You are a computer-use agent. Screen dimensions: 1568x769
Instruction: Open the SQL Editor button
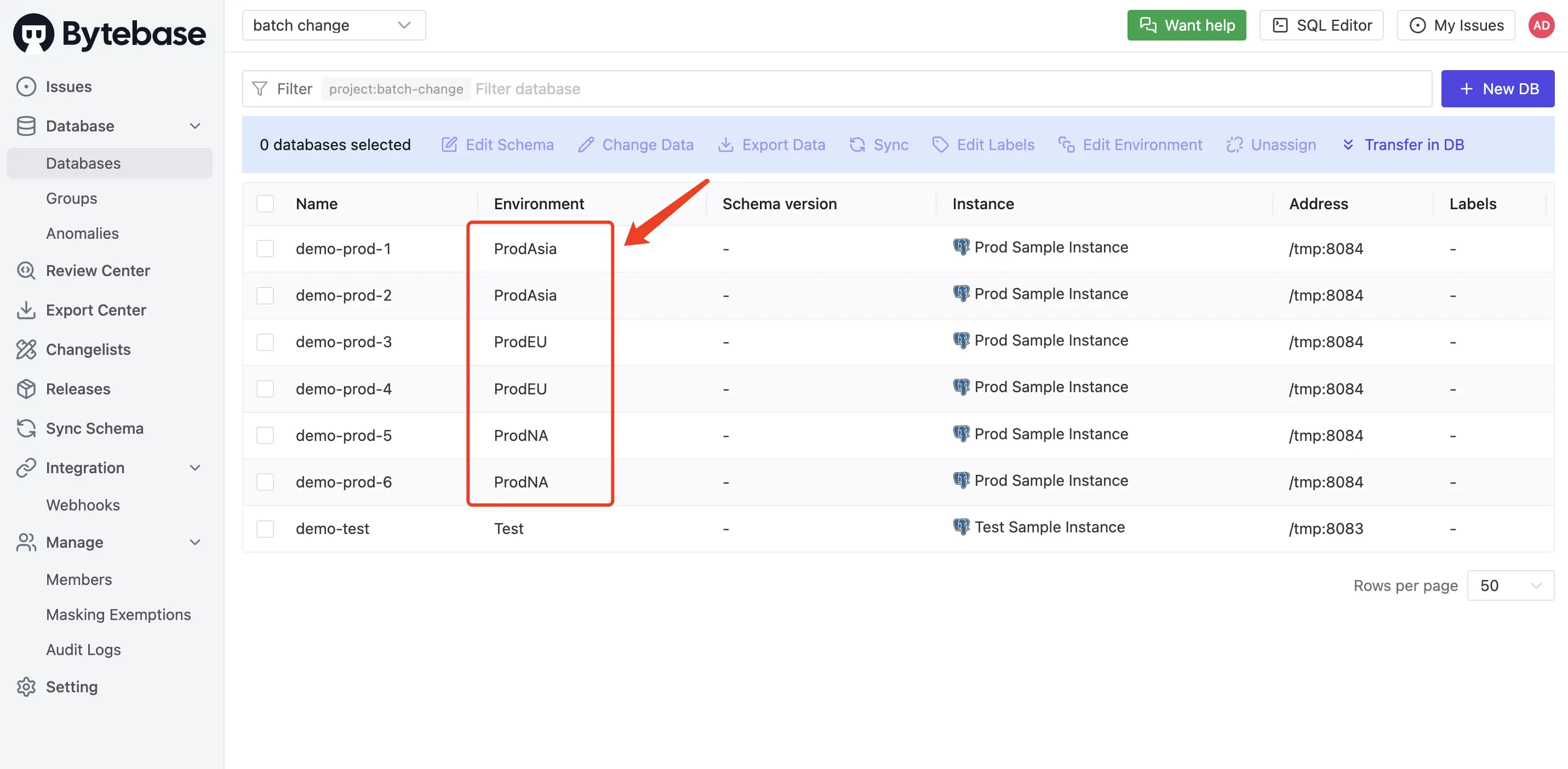(x=1321, y=26)
